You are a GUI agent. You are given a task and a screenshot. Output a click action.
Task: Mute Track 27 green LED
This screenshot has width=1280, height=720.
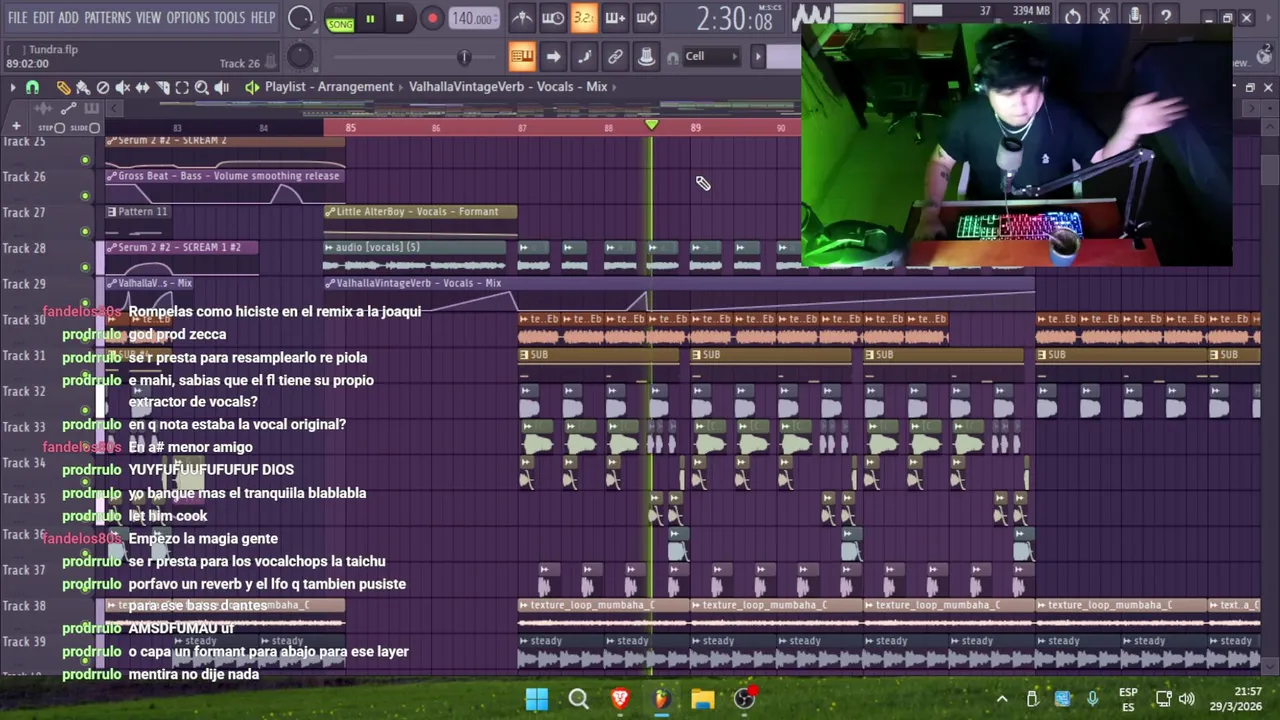click(85, 232)
